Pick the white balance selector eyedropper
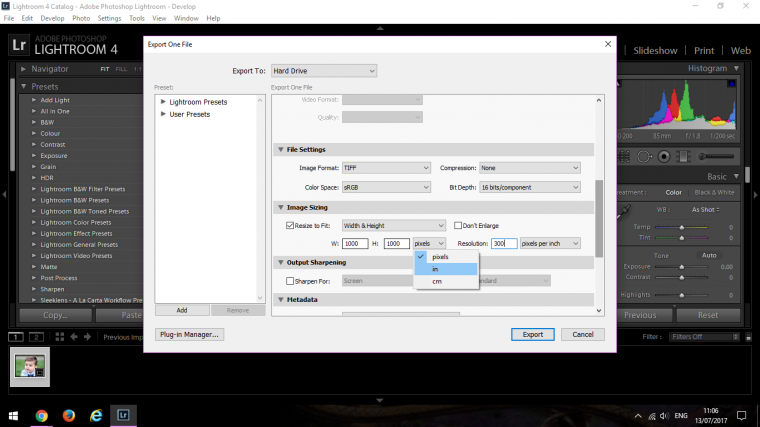This screenshot has width=760, height=427. tap(623, 212)
